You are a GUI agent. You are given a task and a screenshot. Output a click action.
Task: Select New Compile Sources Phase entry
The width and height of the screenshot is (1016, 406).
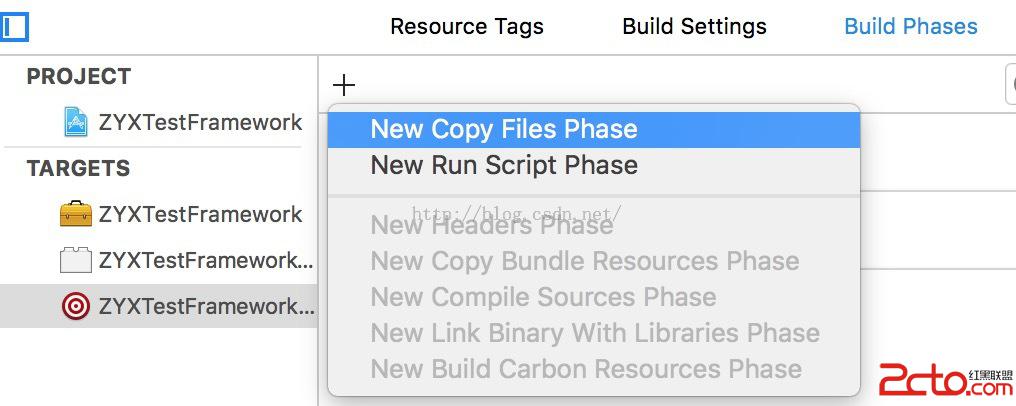pos(543,297)
